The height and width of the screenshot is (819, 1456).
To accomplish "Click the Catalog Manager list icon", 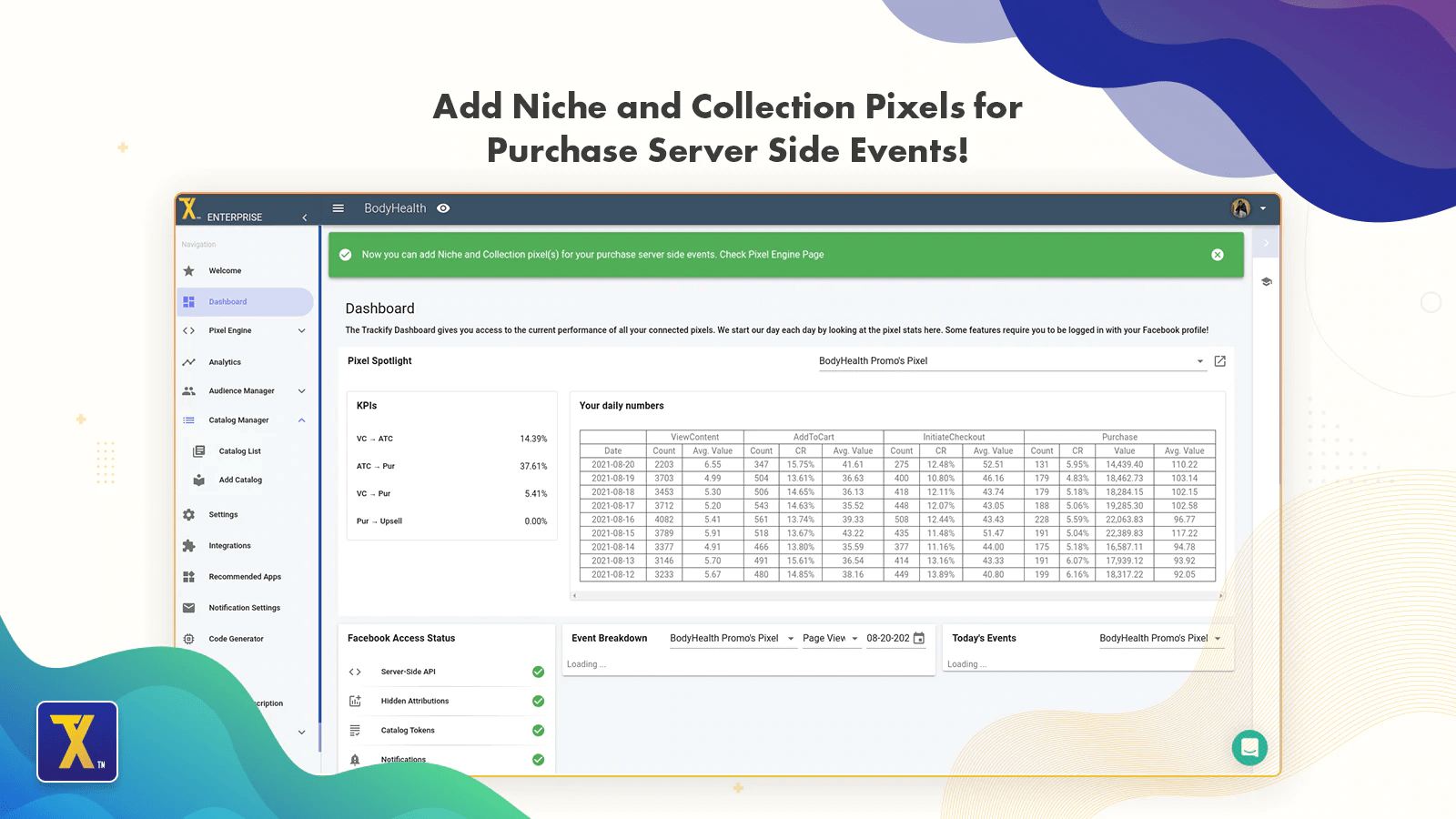I will coord(188,420).
